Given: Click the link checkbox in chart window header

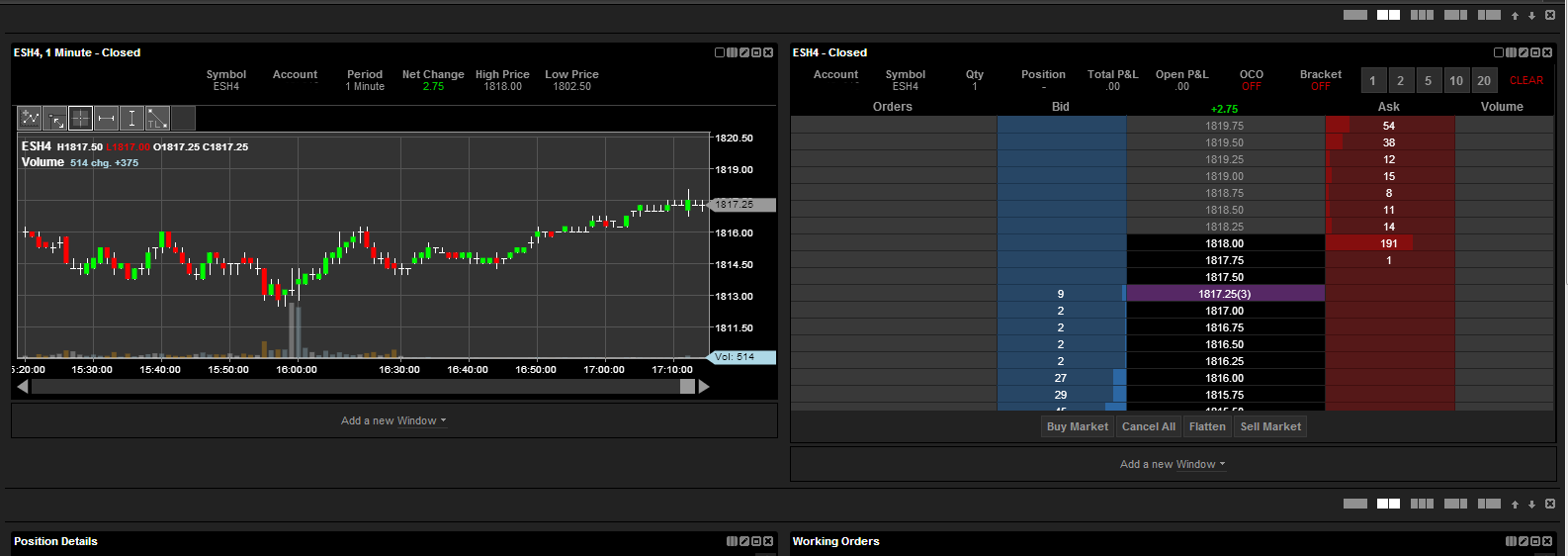Looking at the screenshot, I should pos(720,52).
